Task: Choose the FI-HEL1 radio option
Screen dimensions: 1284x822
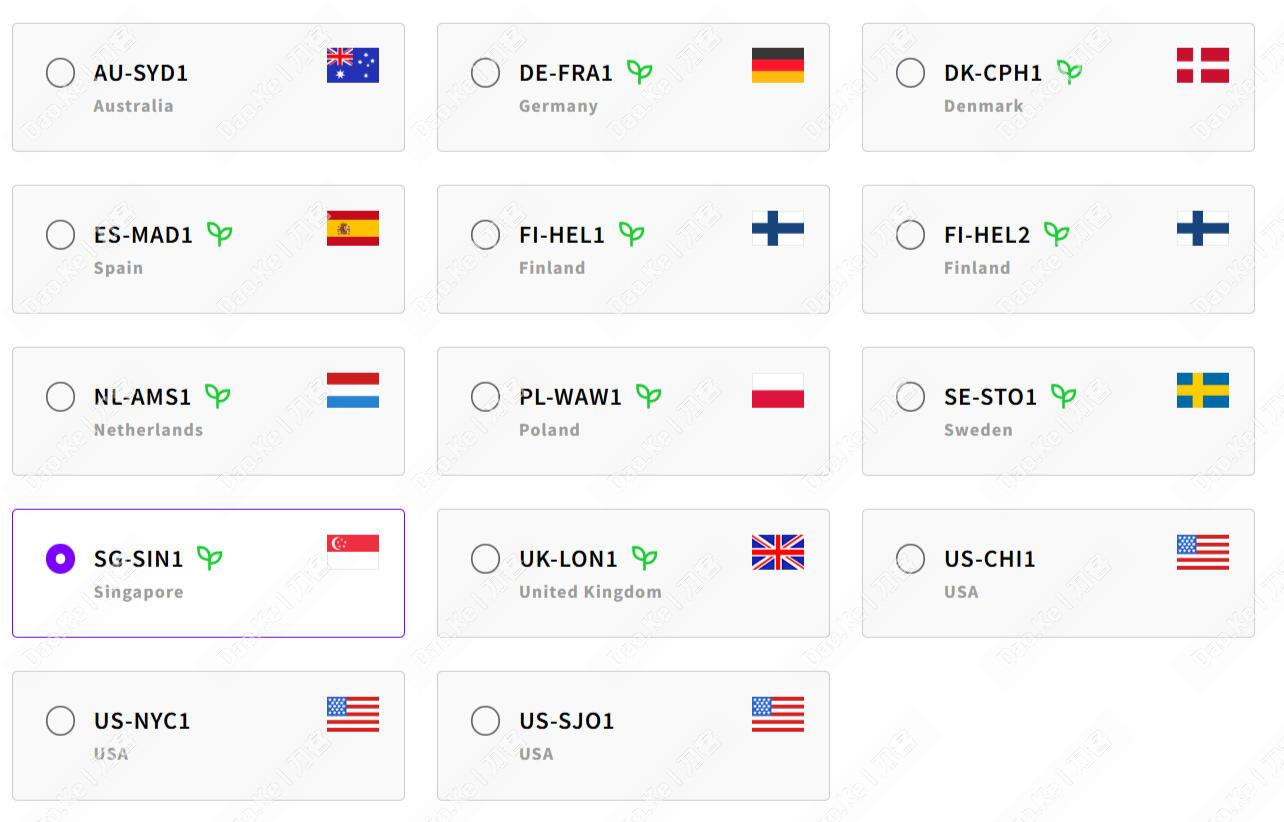Action: [485, 235]
